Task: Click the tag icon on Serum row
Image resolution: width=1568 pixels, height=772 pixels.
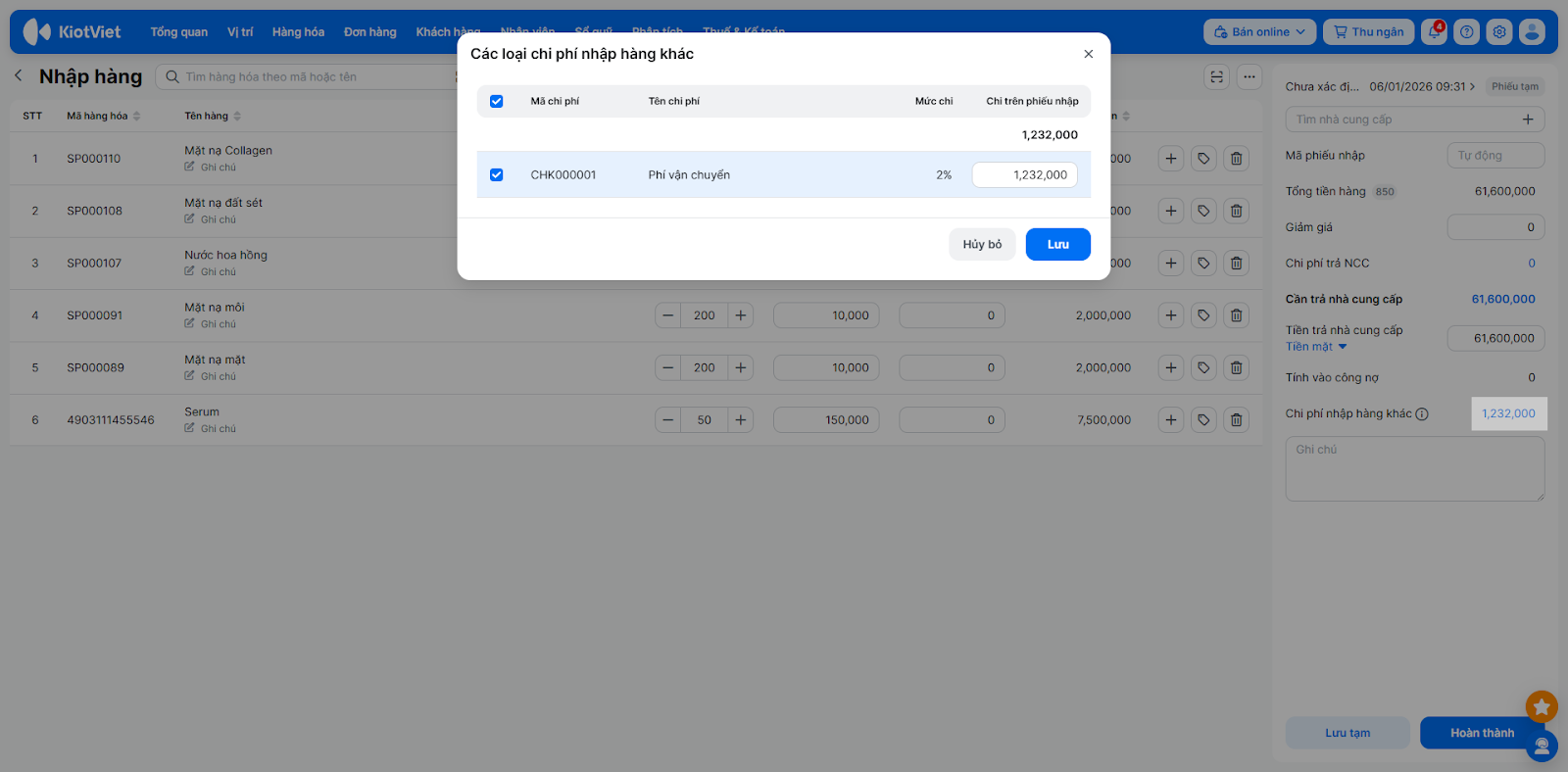Action: [1203, 420]
